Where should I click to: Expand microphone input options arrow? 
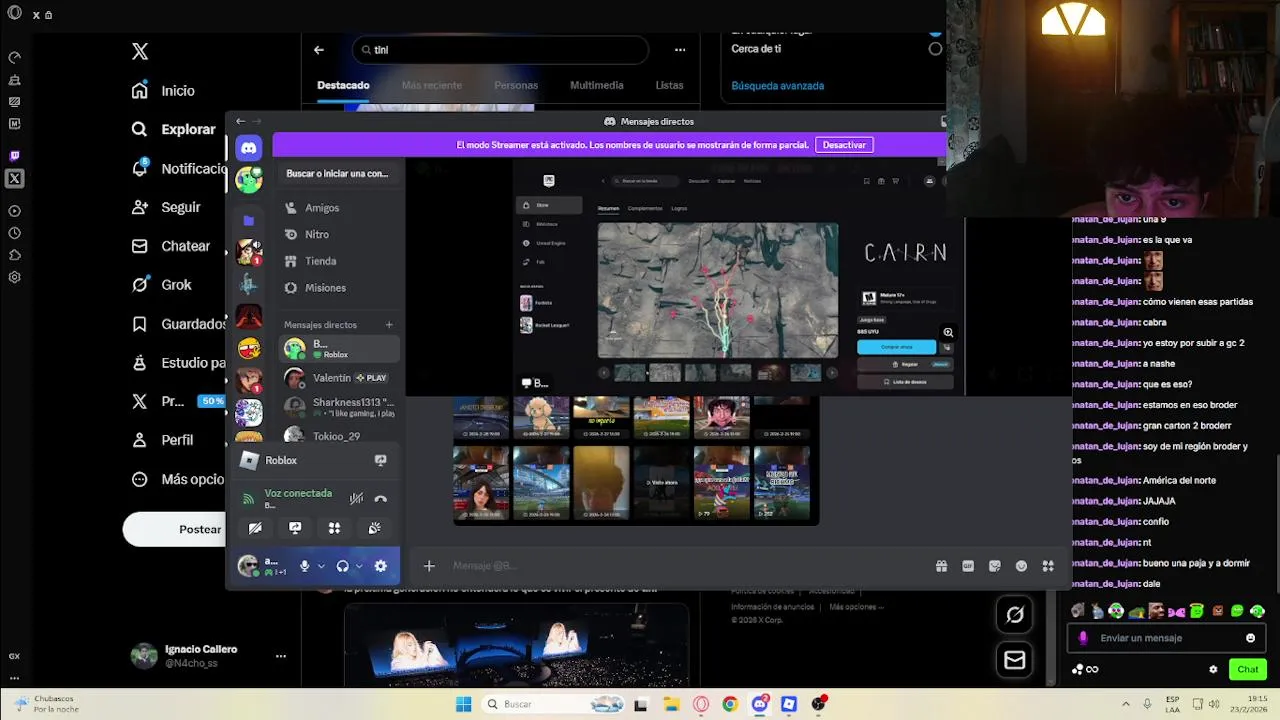tap(321, 566)
